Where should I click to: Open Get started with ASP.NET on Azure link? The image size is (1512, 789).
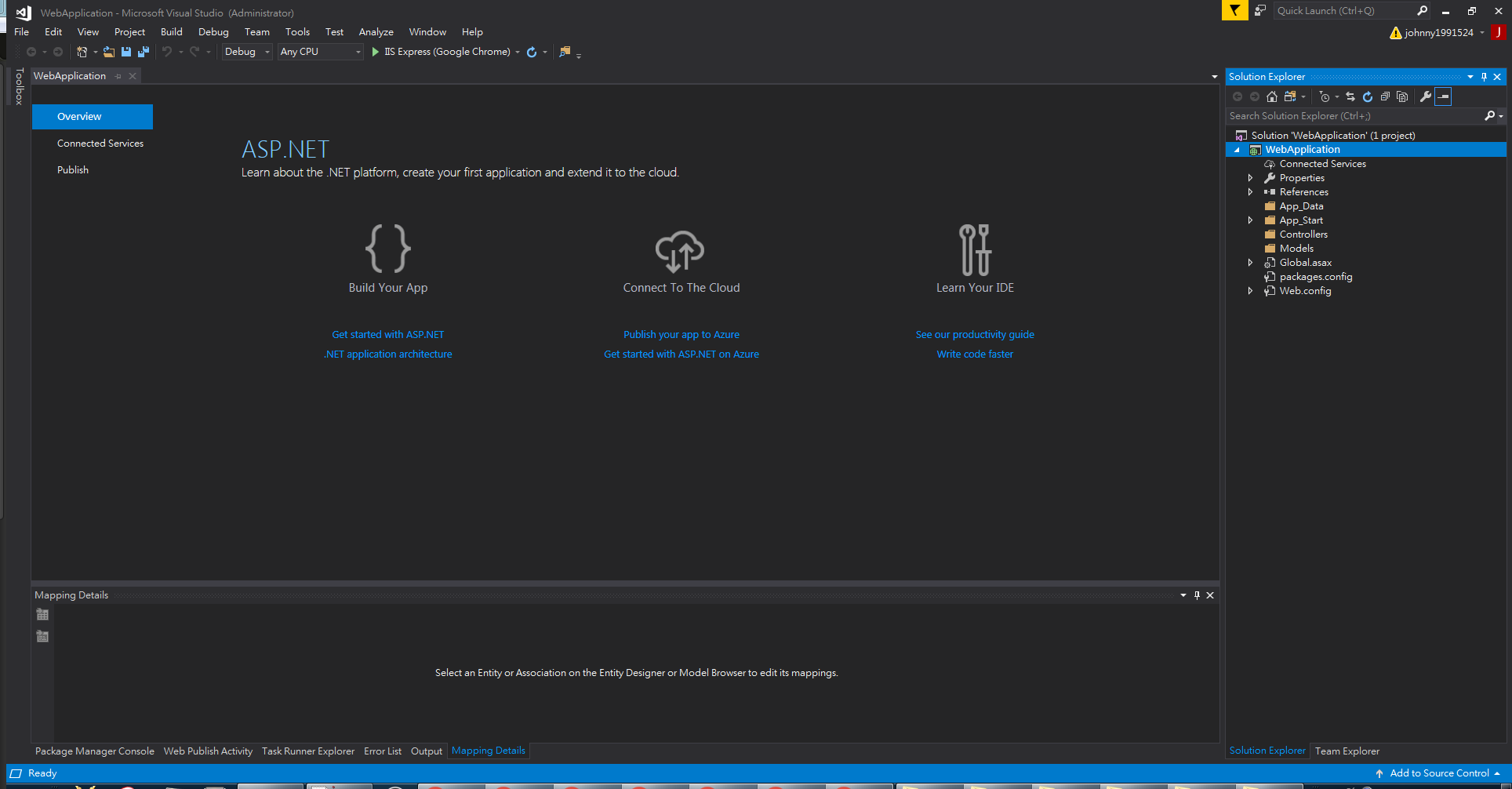point(681,355)
